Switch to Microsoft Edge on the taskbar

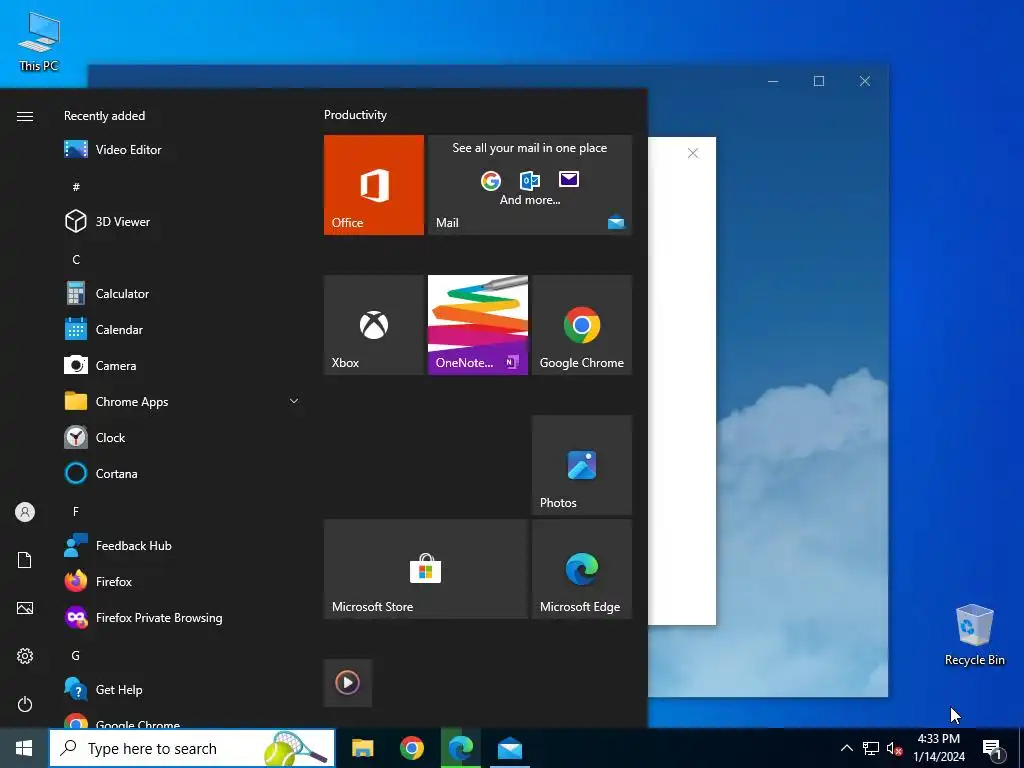click(460, 748)
